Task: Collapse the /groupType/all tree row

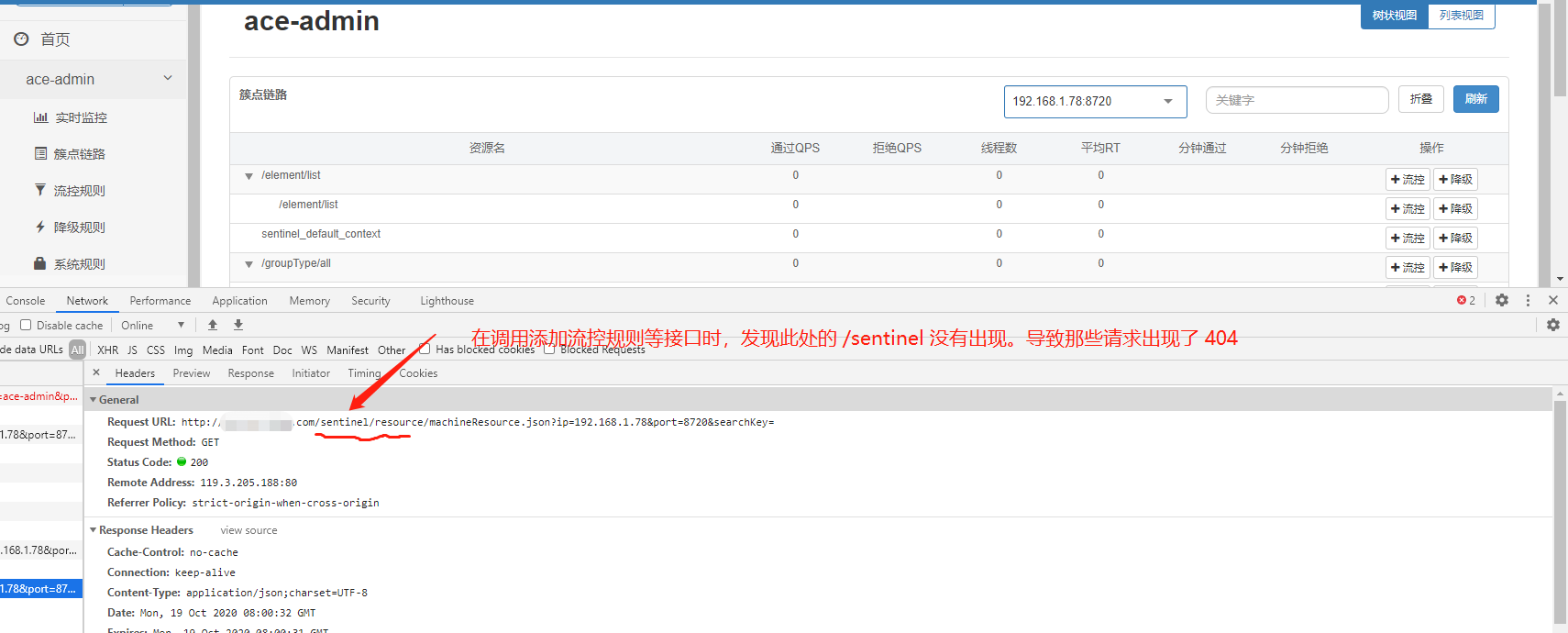Action: click(248, 264)
